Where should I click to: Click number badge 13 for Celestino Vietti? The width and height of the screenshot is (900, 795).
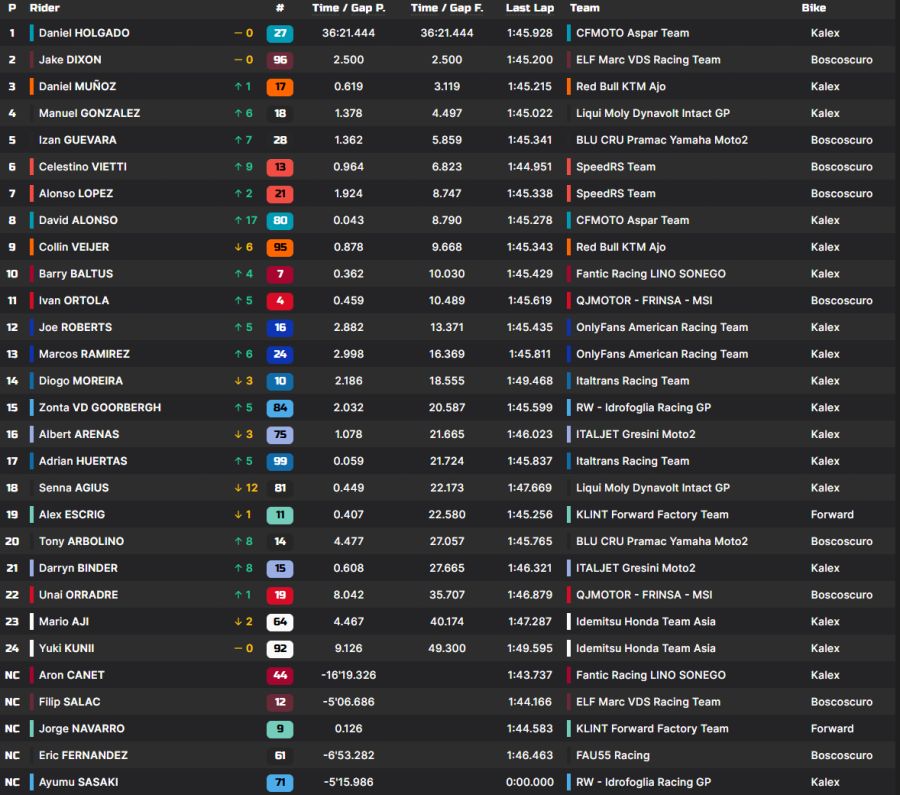pyautogui.click(x=280, y=167)
